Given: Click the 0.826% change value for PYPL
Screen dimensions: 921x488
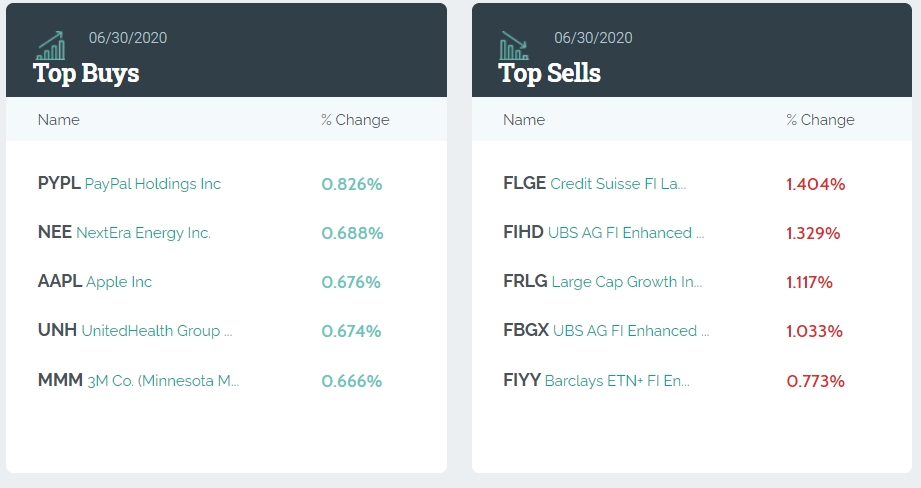Looking at the screenshot, I should point(352,184).
